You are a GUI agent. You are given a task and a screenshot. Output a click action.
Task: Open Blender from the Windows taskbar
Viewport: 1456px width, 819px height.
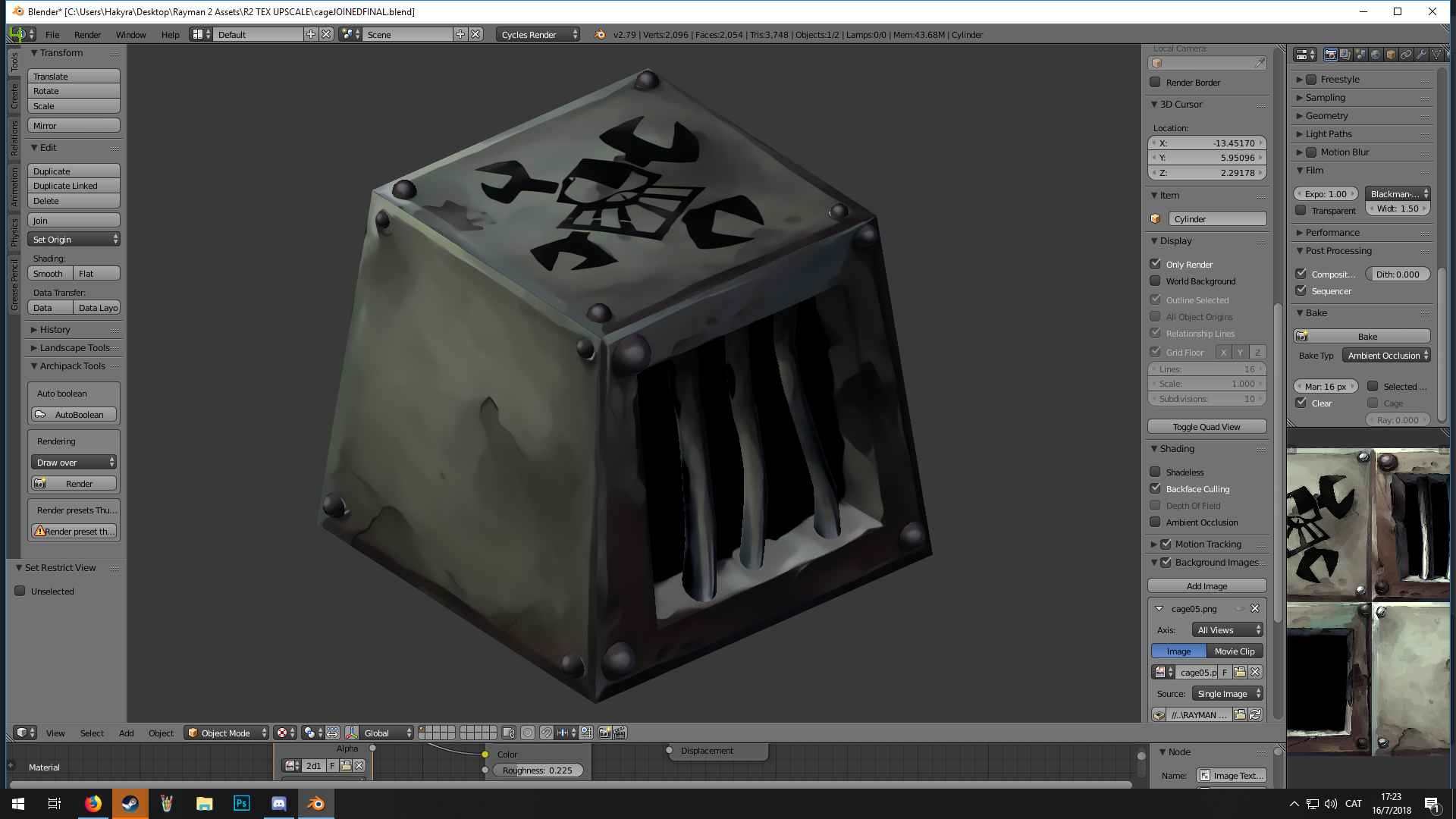pos(315,804)
